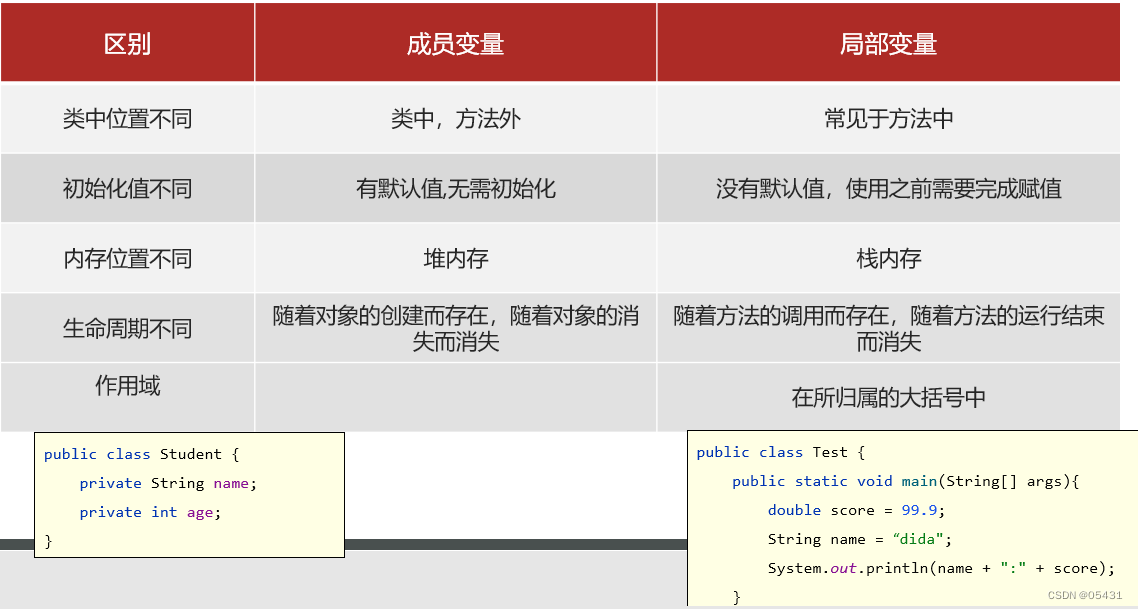Click the 成员变量 column header
This screenshot has height=609, width=1138.
pyautogui.click(x=456, y=42)
